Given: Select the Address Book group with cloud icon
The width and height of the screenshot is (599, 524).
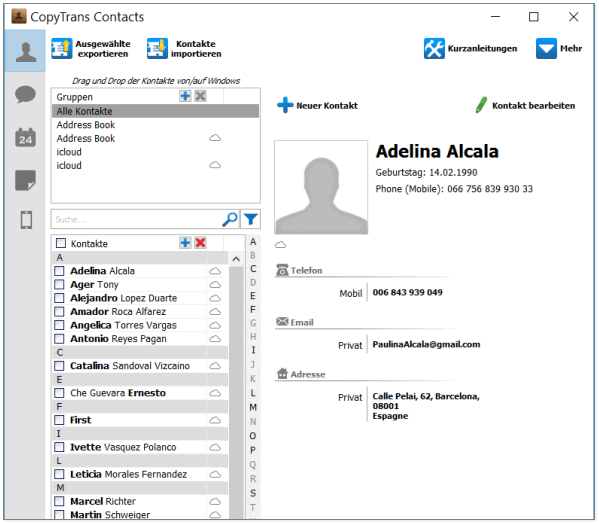Looking at the screenshot, I should [155, 138].
